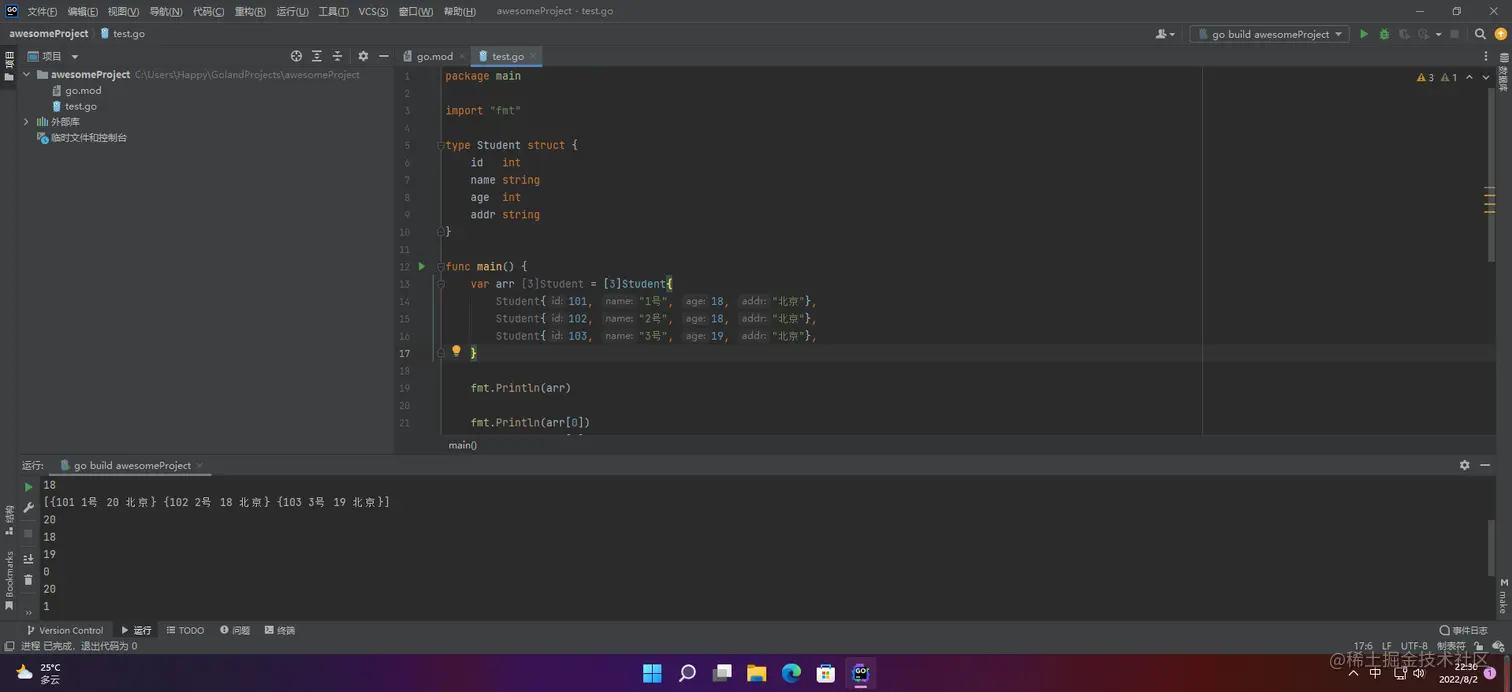The image size is (1512, 692).
Task: Open the 项目 view selector dropdown
Action: (x=53, y=56)
